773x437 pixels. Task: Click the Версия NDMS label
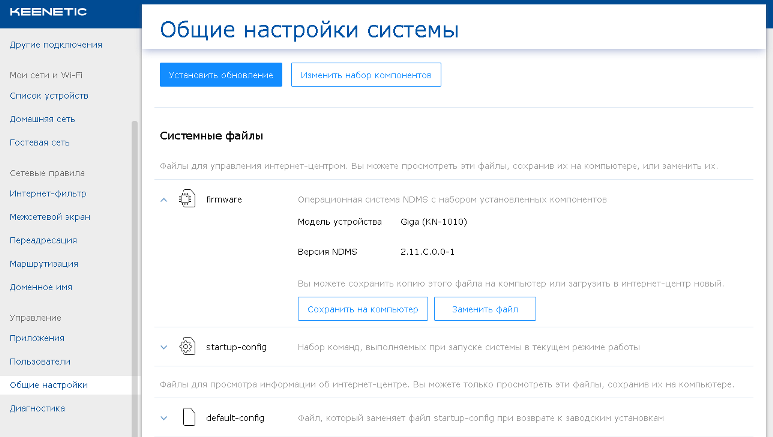point(327,252)
